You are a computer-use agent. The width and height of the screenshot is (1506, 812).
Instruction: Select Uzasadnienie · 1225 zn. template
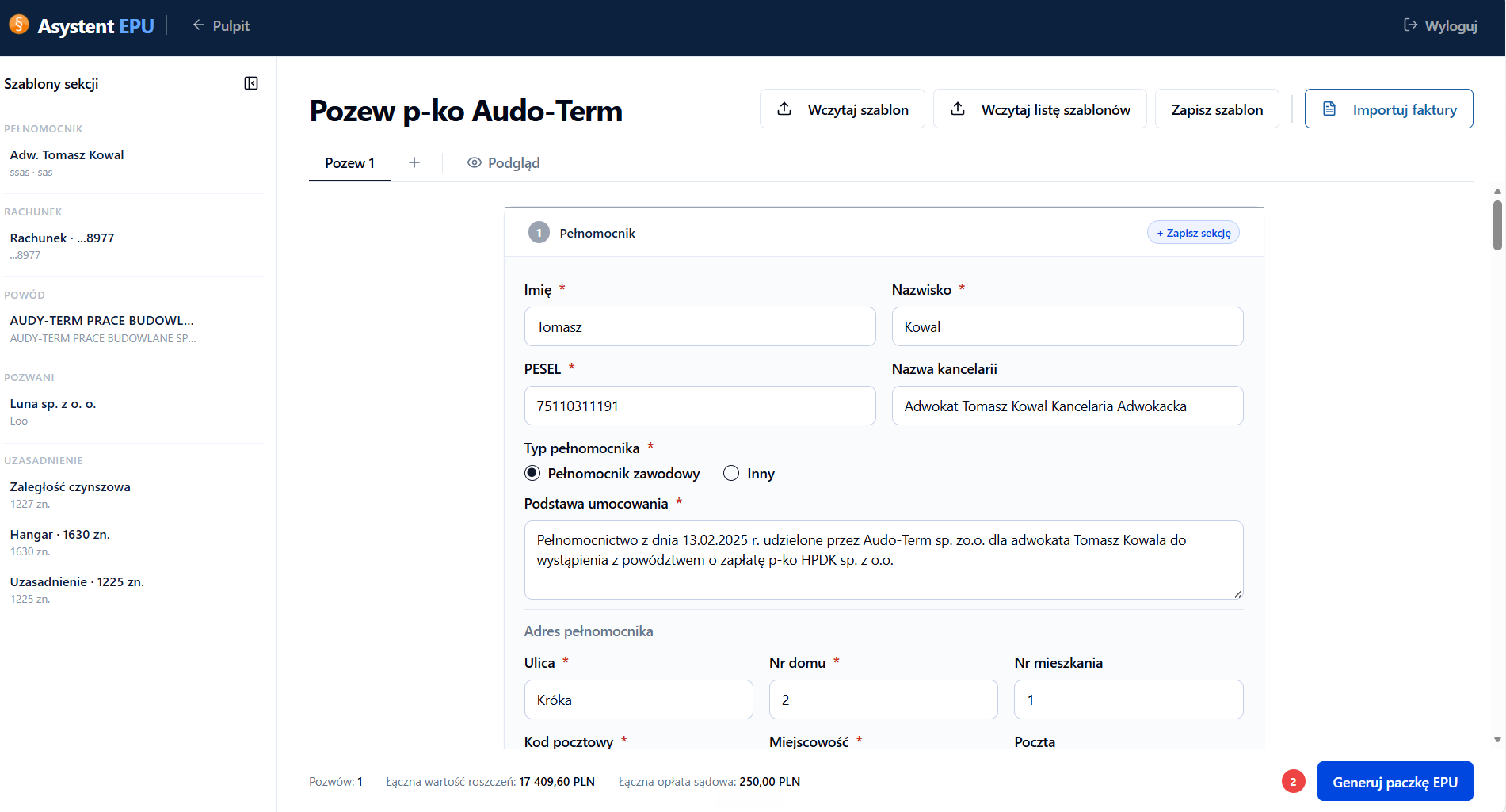[133, 589]
